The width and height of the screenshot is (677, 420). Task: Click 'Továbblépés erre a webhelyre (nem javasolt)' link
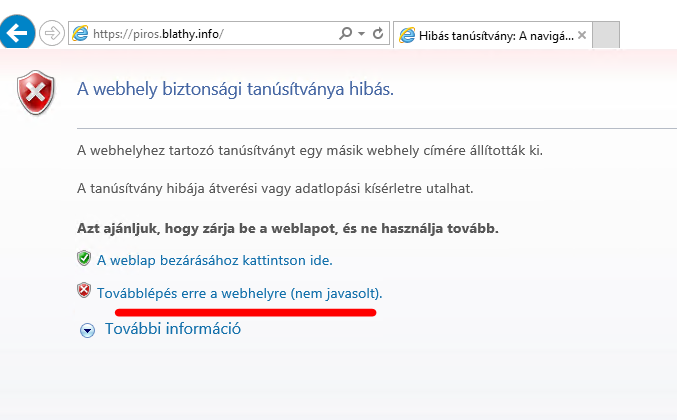tap(239, 293)
